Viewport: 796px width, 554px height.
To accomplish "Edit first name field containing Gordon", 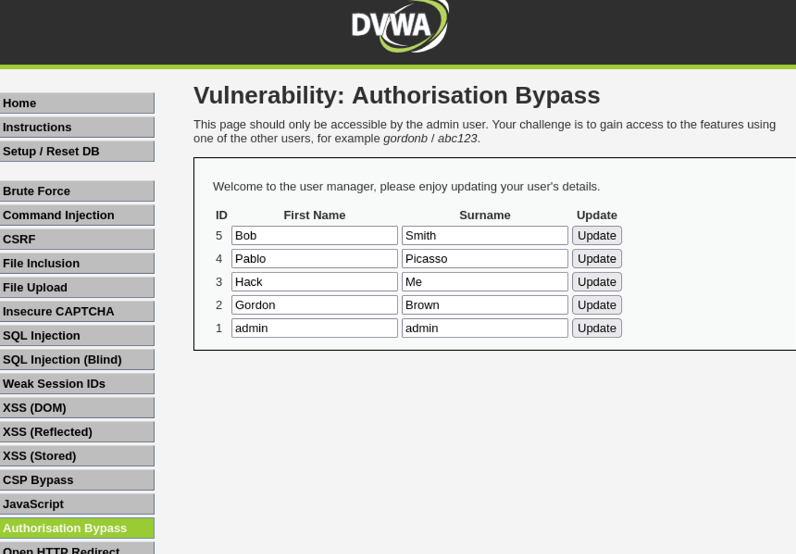I will (x=315, y=305).
